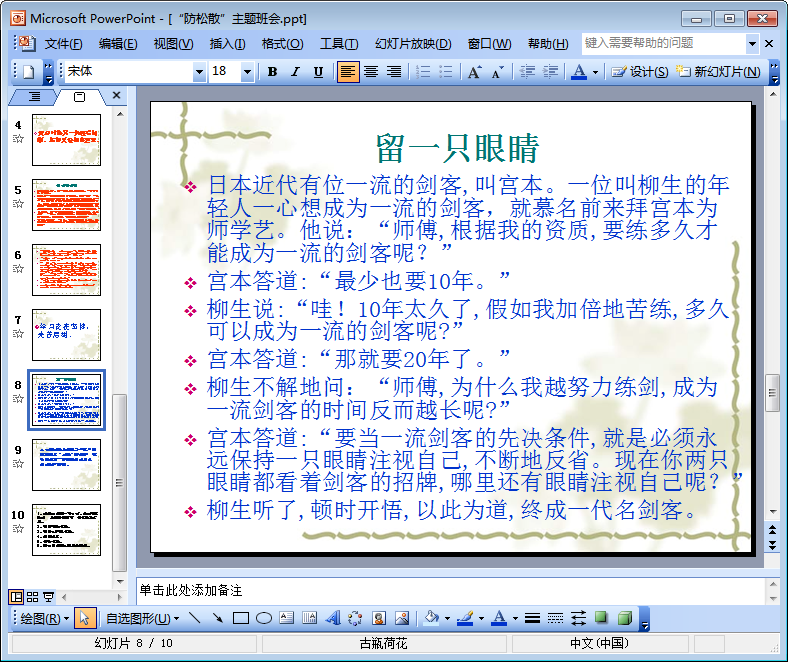Open the 帮助(H) menu
788x662 pixels.
548,44
